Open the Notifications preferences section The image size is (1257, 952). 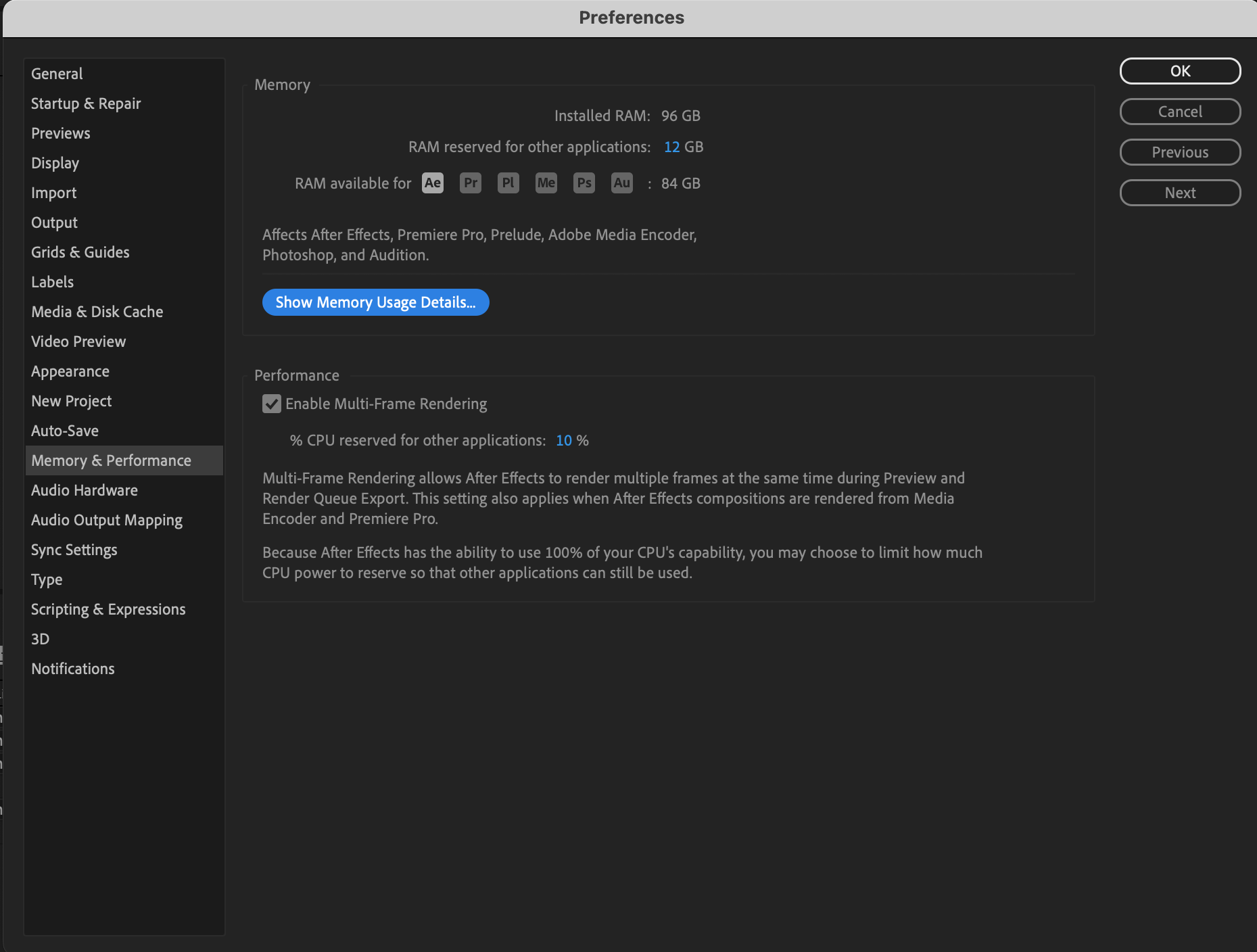72,669
